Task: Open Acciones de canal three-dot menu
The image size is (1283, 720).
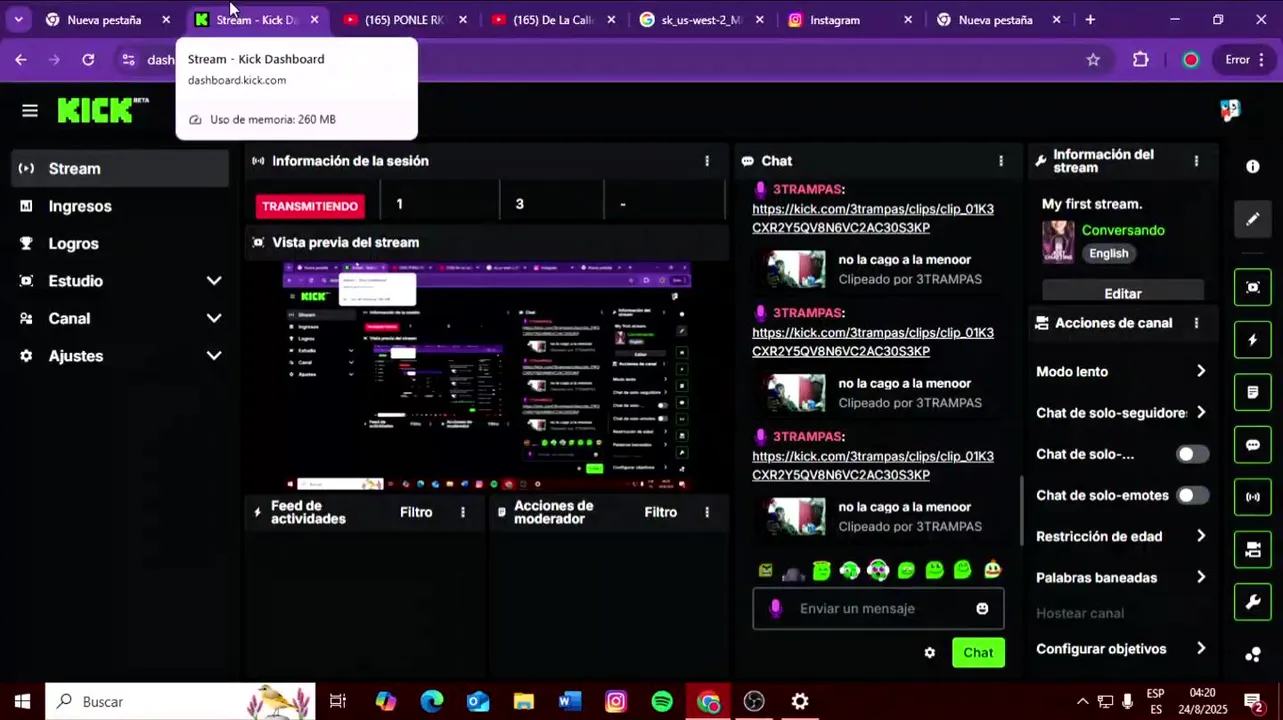Action: [x=1196, y=323]
